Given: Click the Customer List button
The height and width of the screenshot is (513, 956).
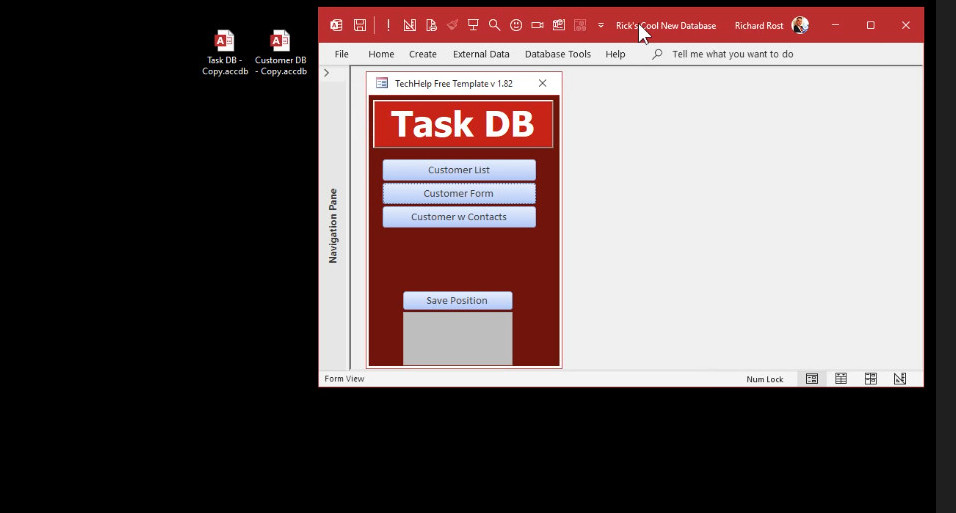Looking at the screenshot, I should tap(459, 170).
